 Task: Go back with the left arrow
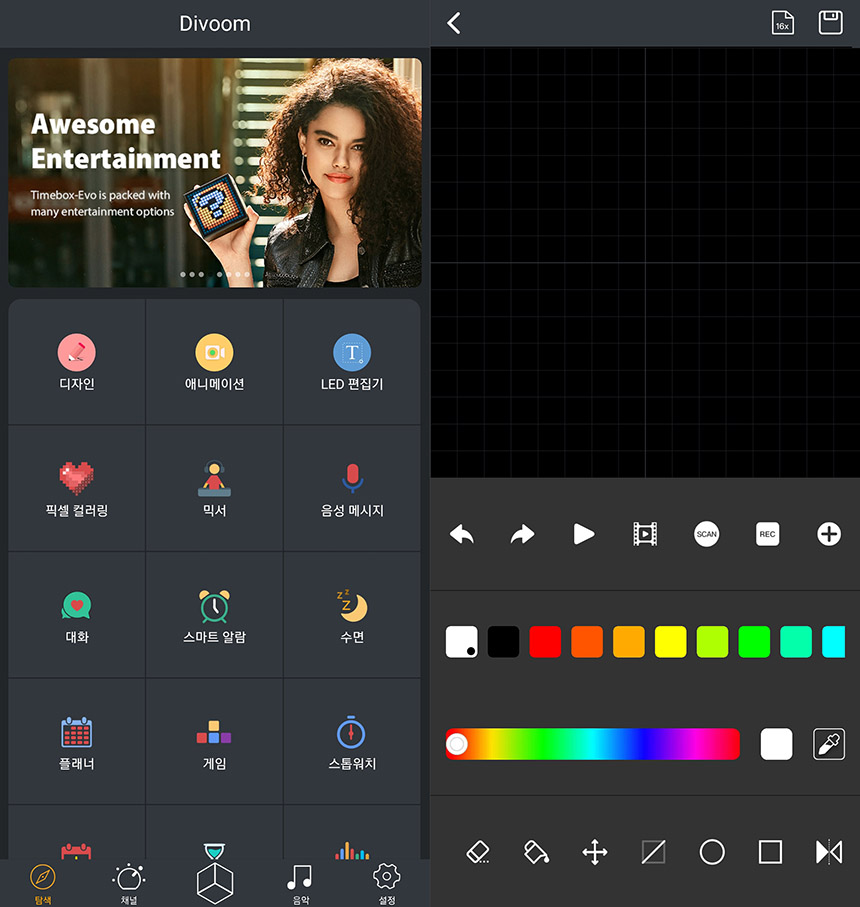coord(454,23)
